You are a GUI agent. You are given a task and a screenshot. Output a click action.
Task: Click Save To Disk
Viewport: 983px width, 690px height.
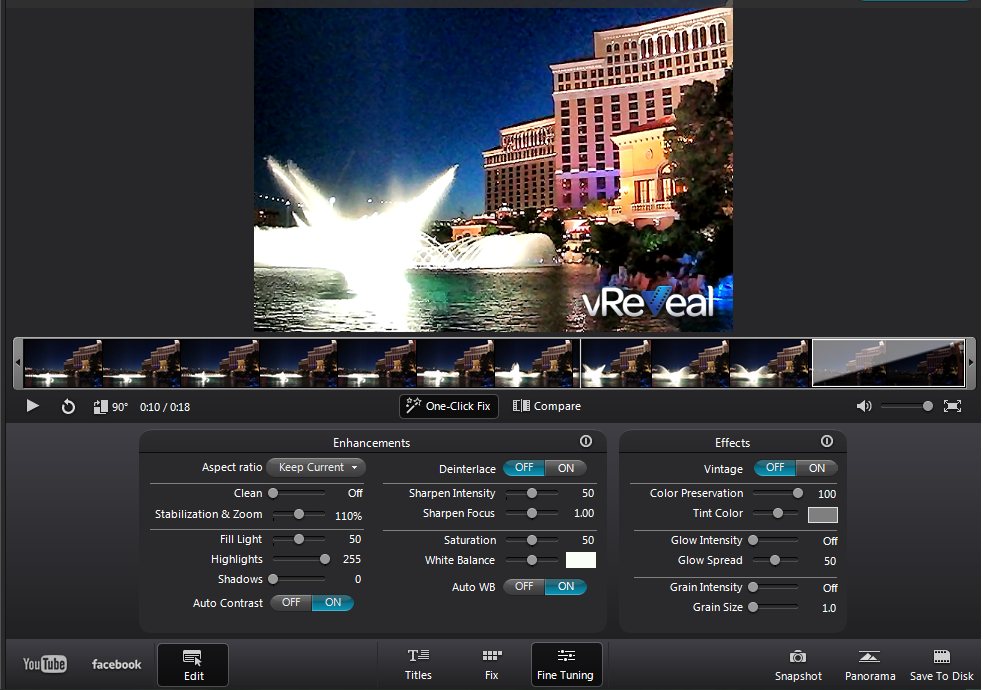[x=942, y=666]
